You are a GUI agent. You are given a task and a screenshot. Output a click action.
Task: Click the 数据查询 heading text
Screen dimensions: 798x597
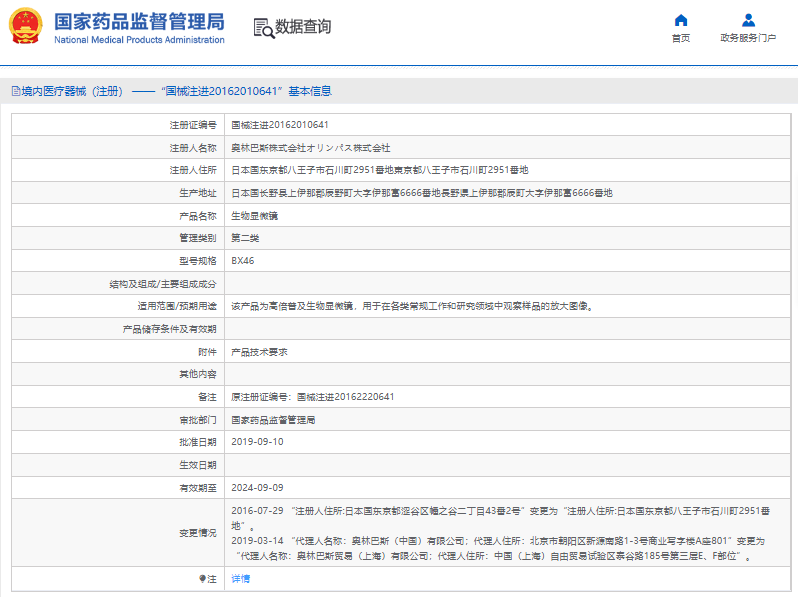click(x=303, y=27)
